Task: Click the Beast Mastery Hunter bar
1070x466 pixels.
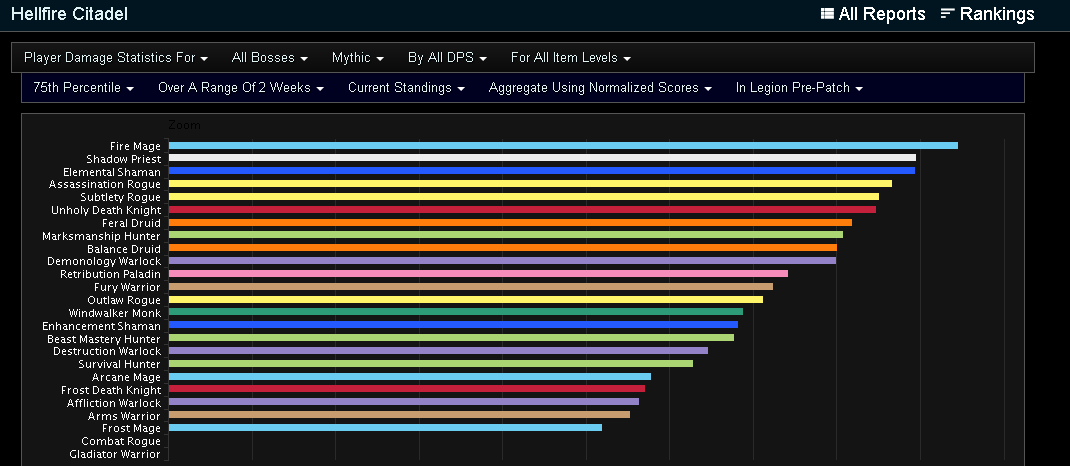Action: tap(451, 338)
